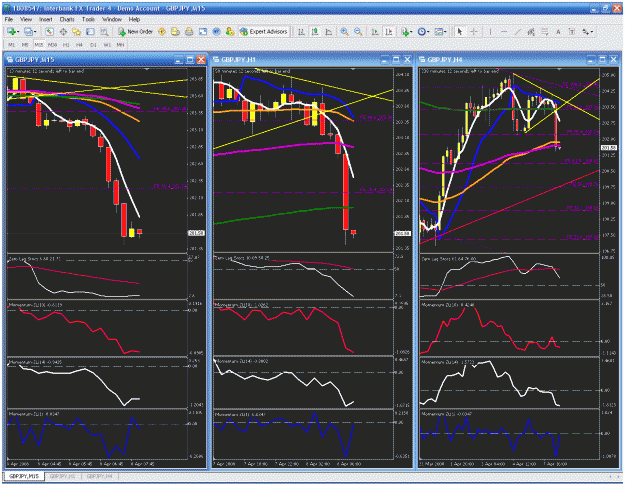
Task: Switch timeframe to H4
Action: (x=79, y=45)
